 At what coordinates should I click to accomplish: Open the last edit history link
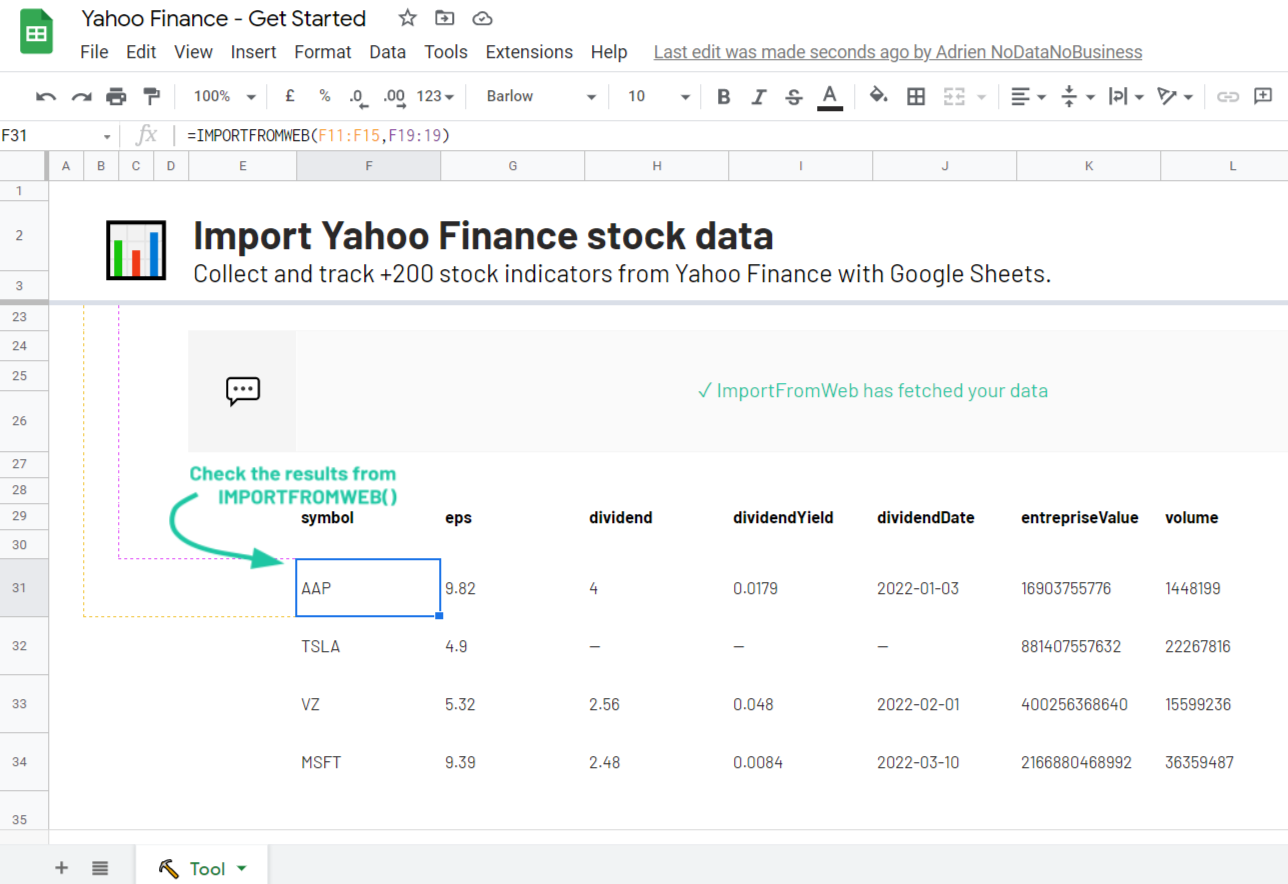(x=898, y=52)
